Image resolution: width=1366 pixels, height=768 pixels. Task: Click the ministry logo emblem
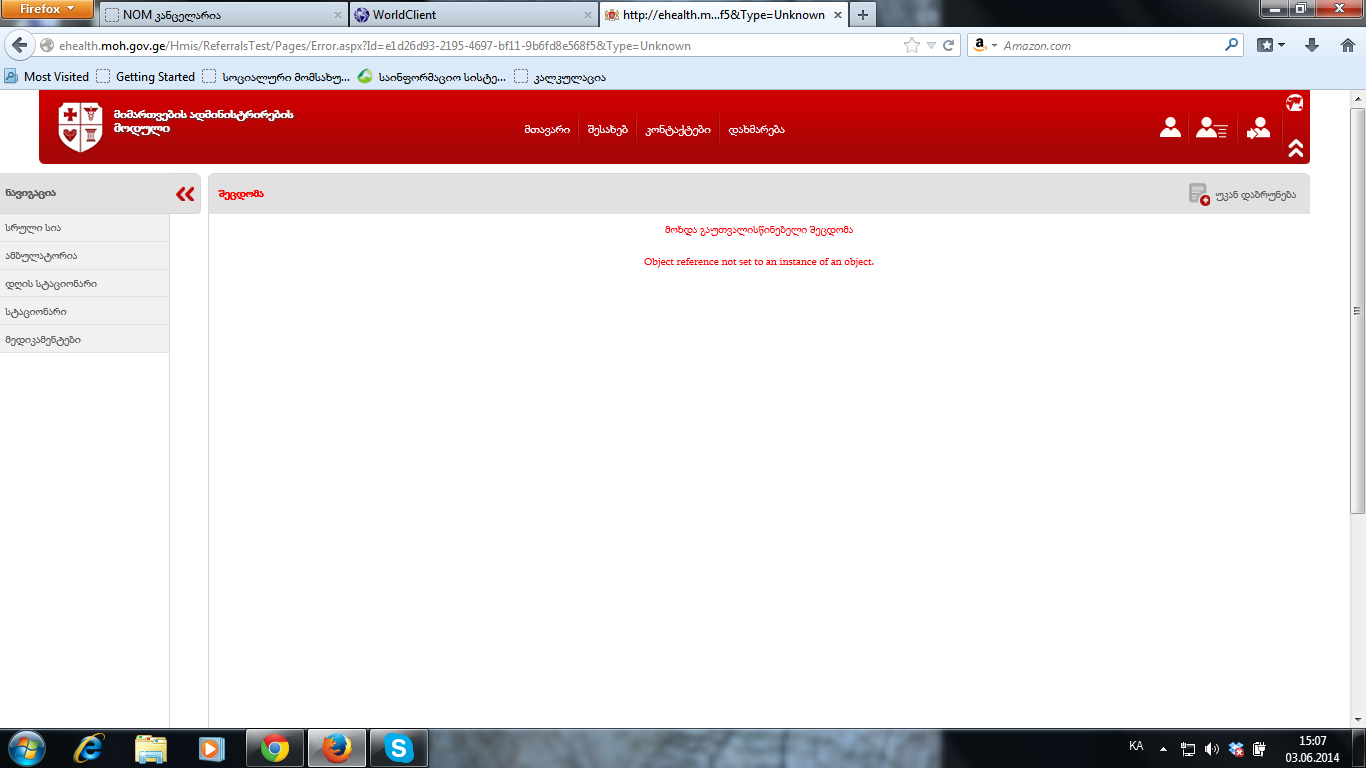80,127
